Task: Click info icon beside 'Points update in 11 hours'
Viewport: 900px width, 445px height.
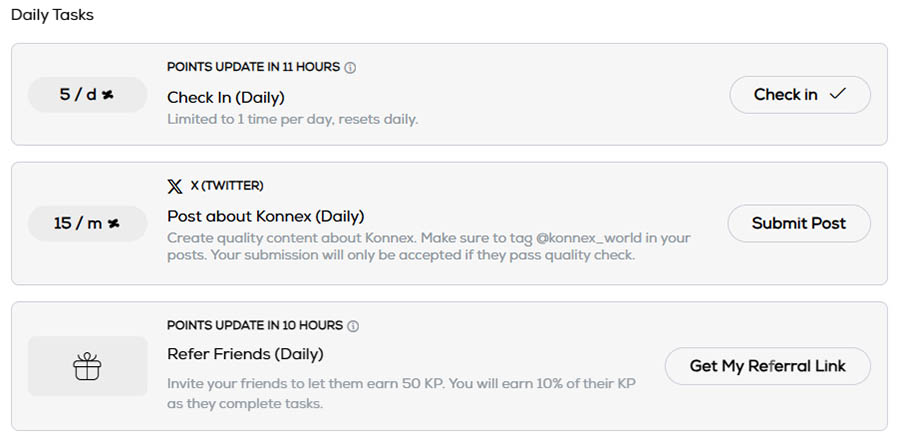Action: 351,68
